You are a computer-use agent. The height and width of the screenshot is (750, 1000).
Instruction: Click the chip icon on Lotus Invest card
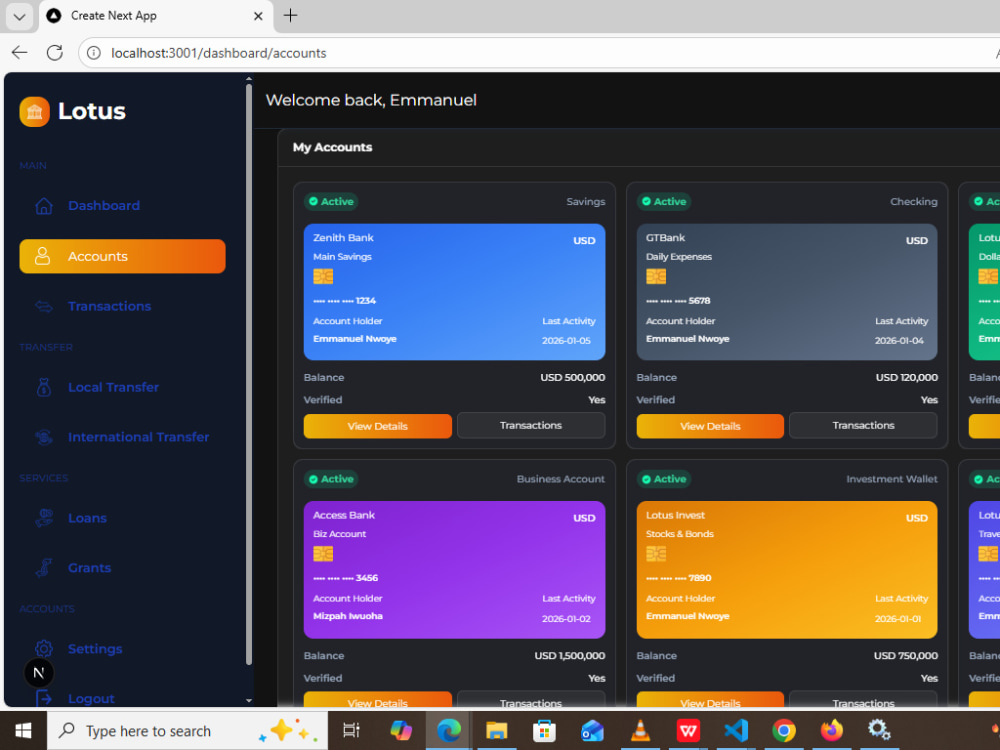pyautogui.click(x=656, y=554)
